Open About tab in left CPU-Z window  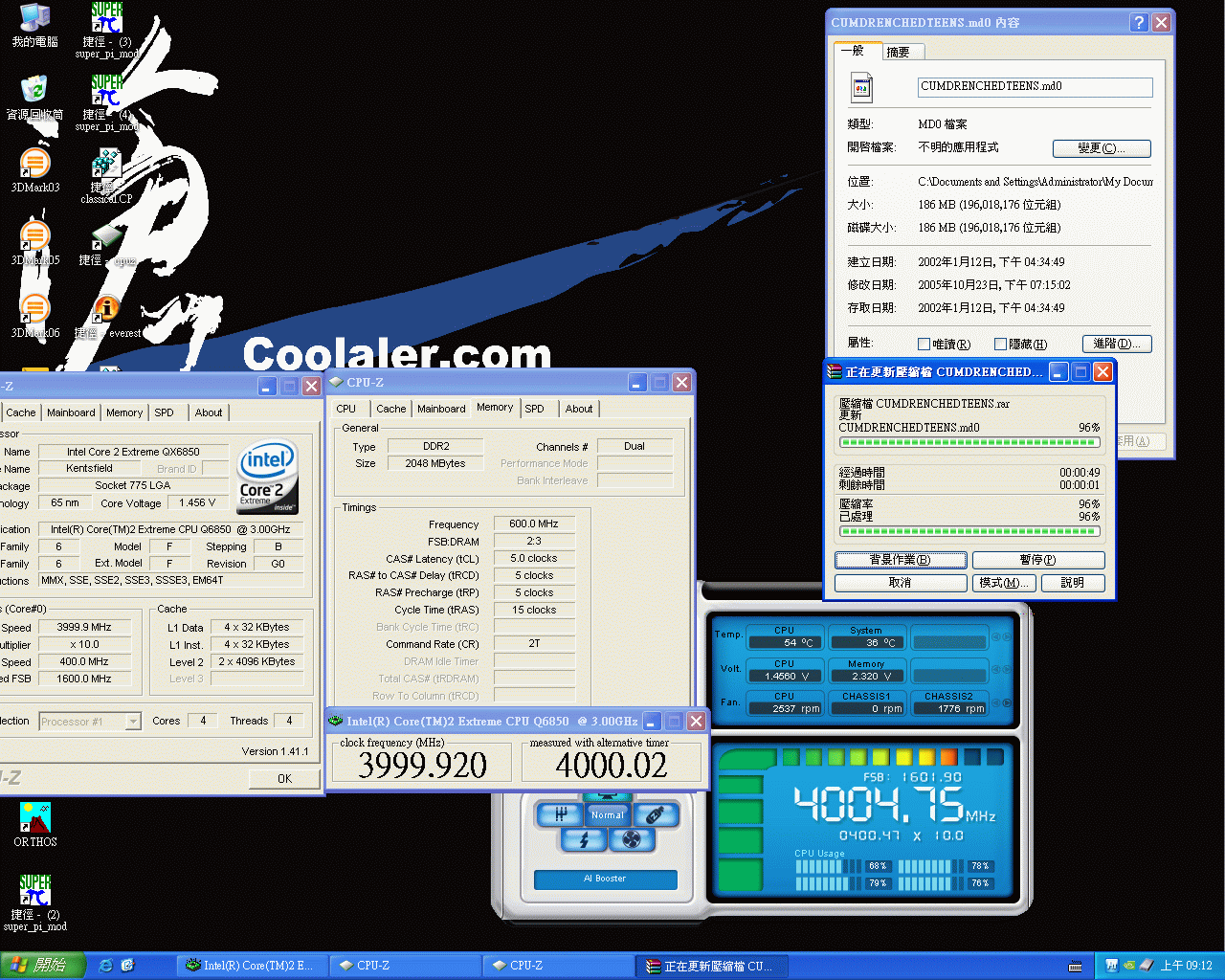[209, 412]
